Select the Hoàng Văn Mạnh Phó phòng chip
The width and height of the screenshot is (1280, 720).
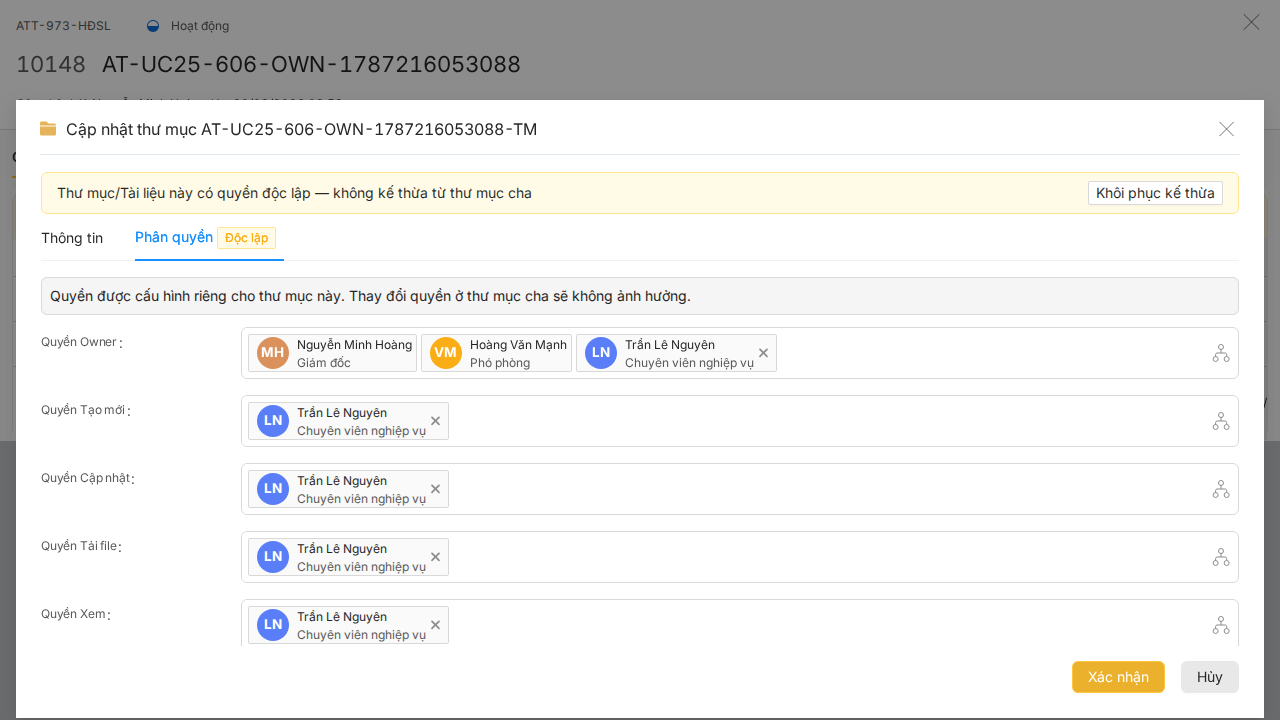(496, 353)
